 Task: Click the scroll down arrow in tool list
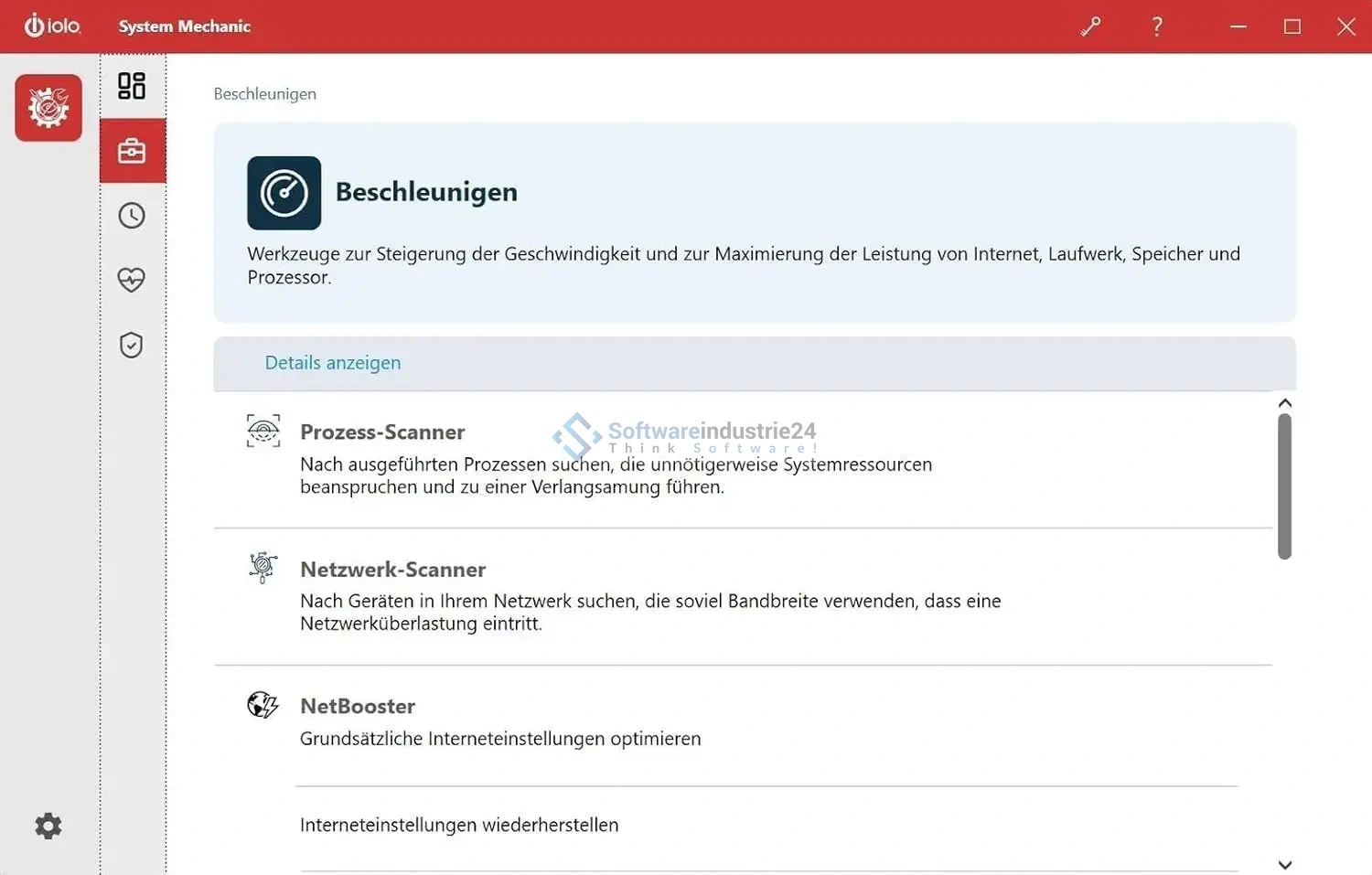pos(1284,864)
